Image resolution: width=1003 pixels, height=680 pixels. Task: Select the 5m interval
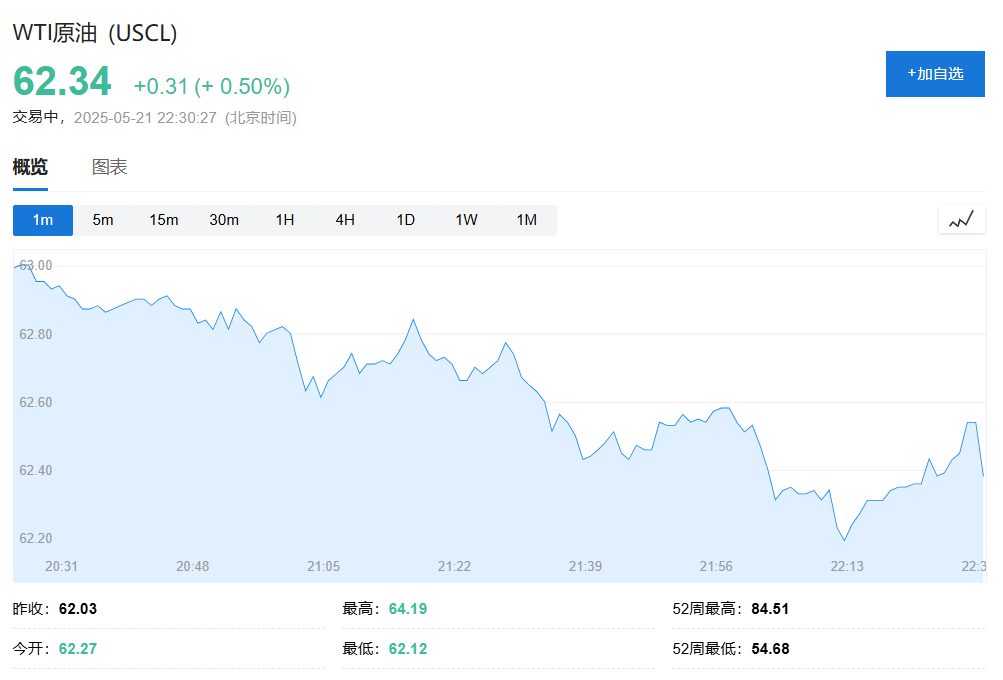click(103, 220)
